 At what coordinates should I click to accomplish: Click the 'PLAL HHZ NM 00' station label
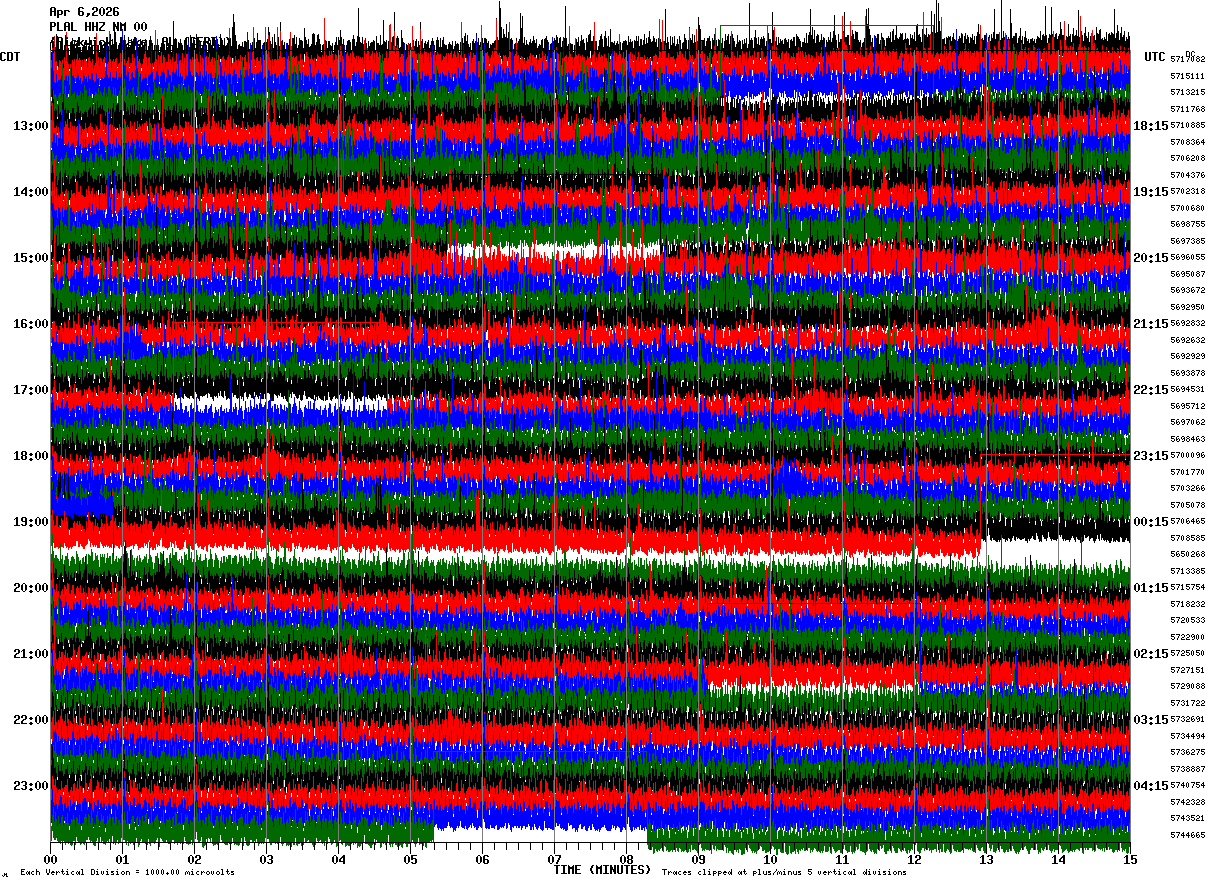point(98,27)
